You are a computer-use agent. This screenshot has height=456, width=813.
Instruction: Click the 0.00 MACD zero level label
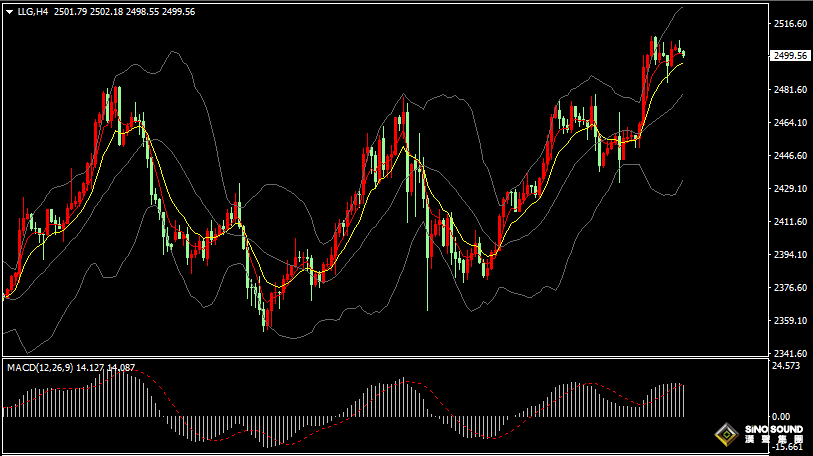click(782, 416)
